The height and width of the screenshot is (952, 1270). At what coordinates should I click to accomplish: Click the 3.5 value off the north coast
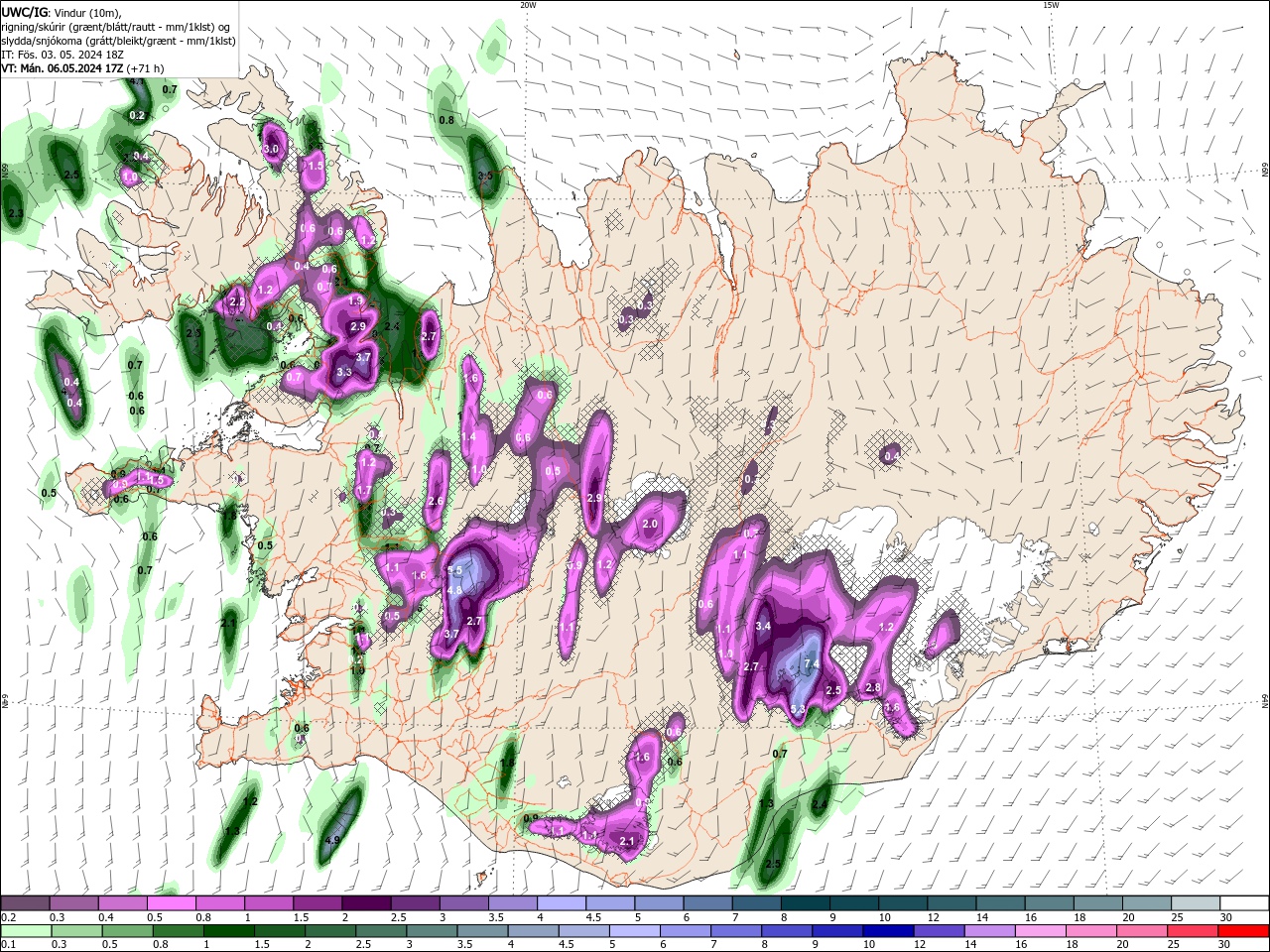click(485, 176)
